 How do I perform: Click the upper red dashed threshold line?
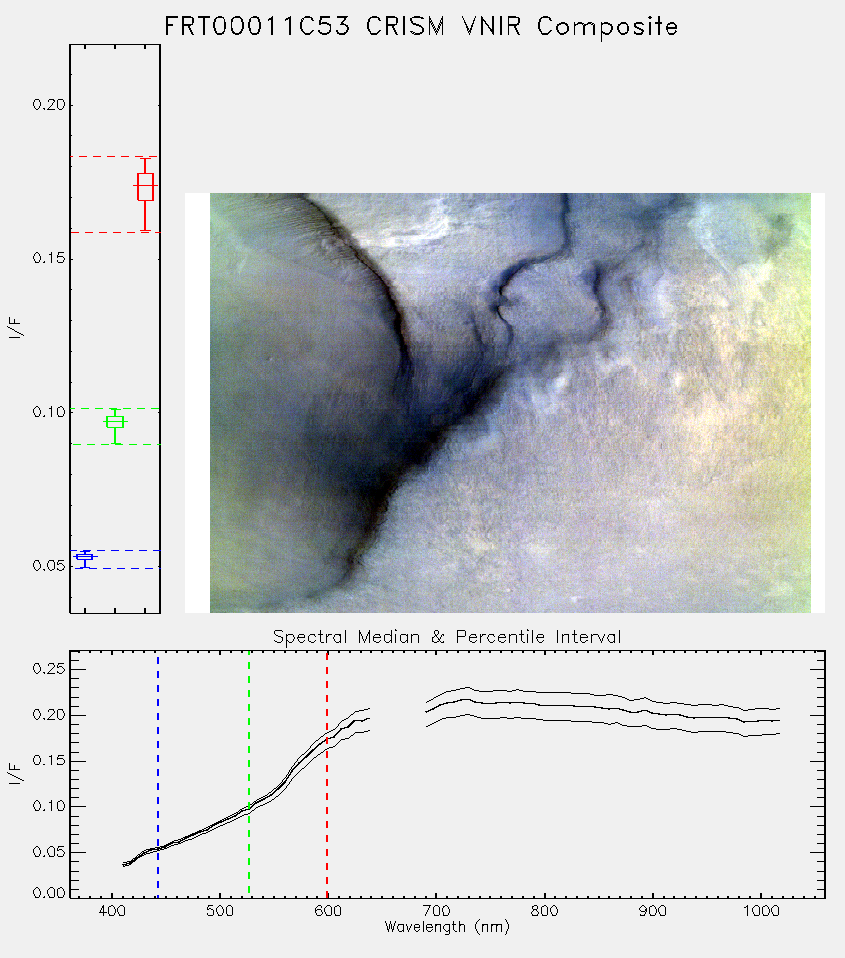coord(115,157)
